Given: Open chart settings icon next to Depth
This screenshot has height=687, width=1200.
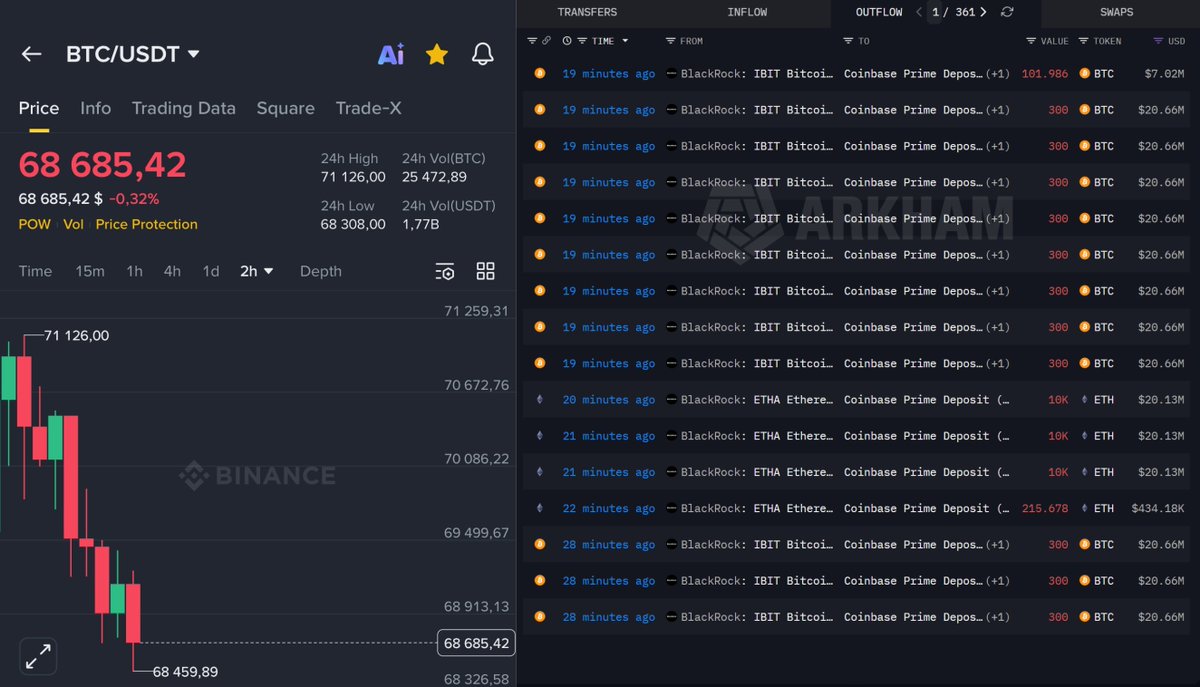Looking at the screenshot, I should click(445, 271).
